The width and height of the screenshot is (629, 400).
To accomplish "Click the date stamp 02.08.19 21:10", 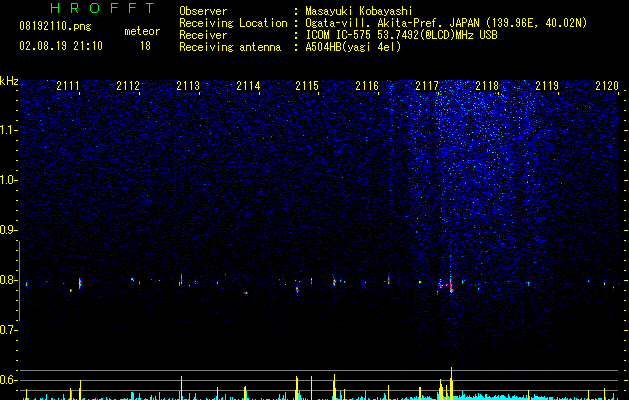I will pyautogui.click(x=61, y=46).
